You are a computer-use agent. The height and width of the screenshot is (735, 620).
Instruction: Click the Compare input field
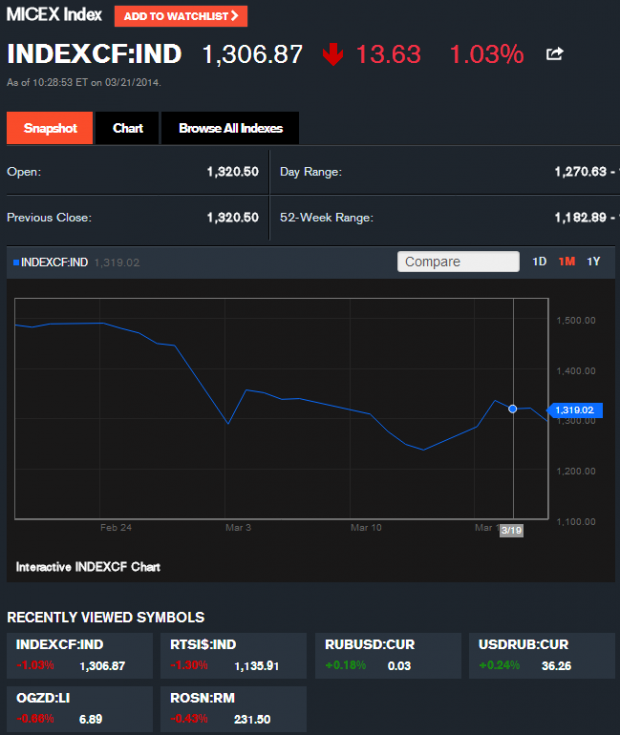[x=458, y=262]
